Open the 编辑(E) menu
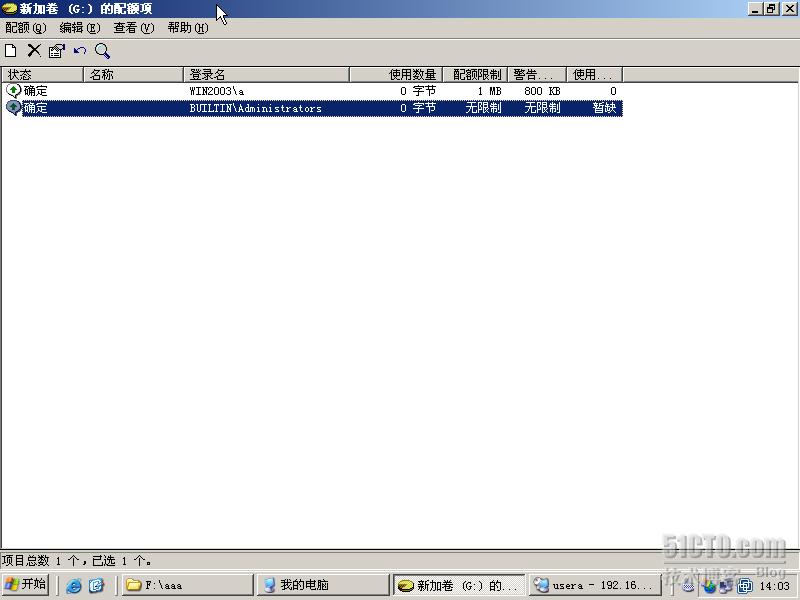 [x=80, y=28]
